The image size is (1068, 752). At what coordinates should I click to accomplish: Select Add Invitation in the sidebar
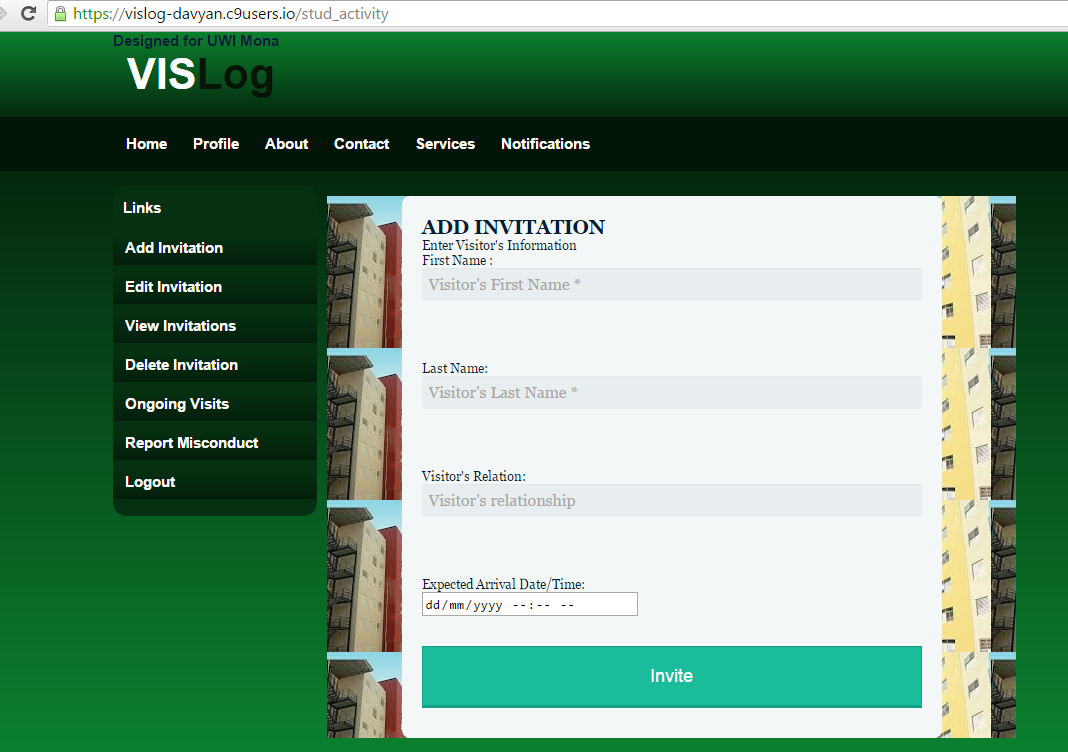pos(215,248)
